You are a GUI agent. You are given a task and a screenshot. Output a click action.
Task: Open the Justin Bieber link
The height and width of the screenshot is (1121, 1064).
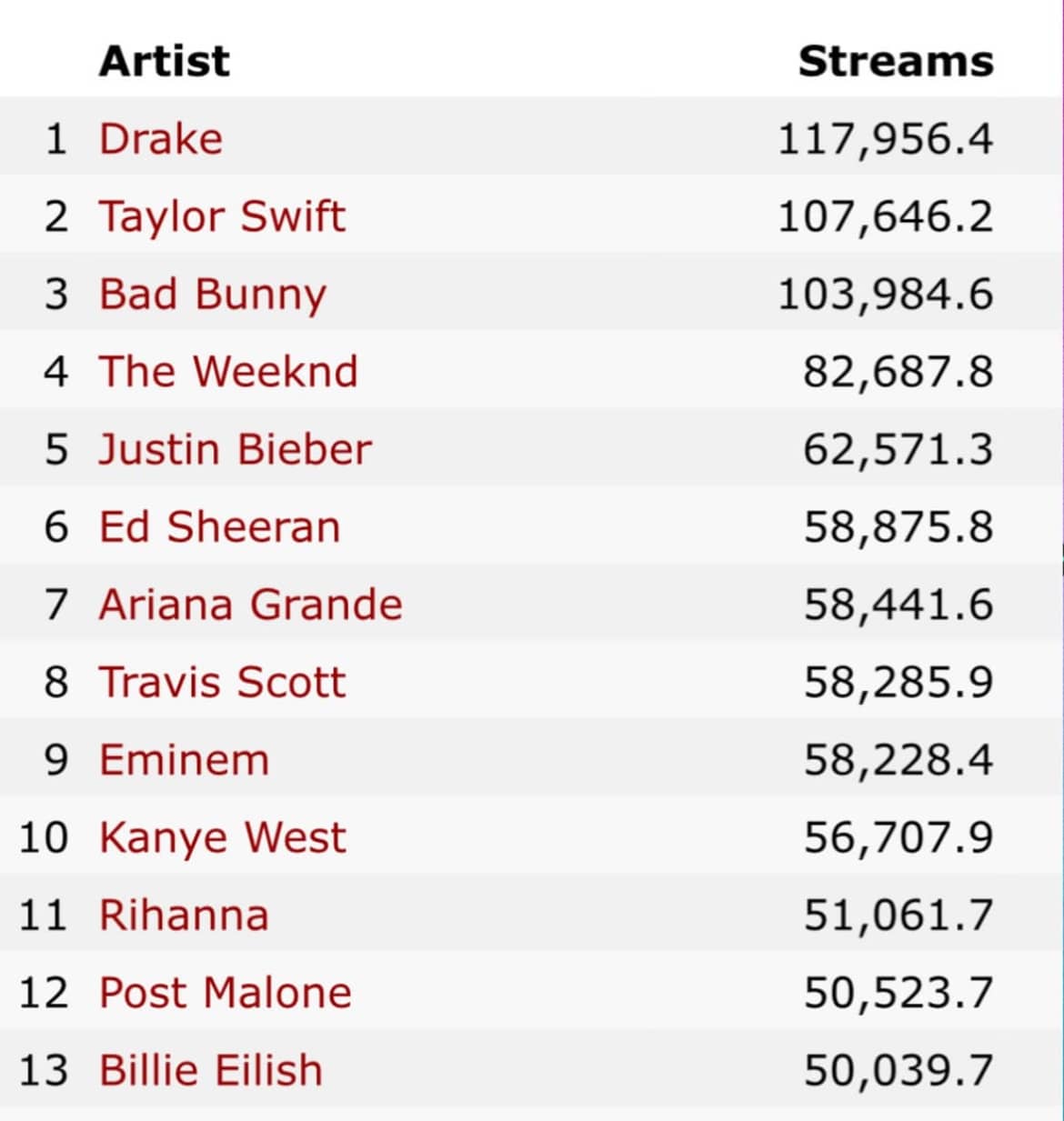pos(236,449)
